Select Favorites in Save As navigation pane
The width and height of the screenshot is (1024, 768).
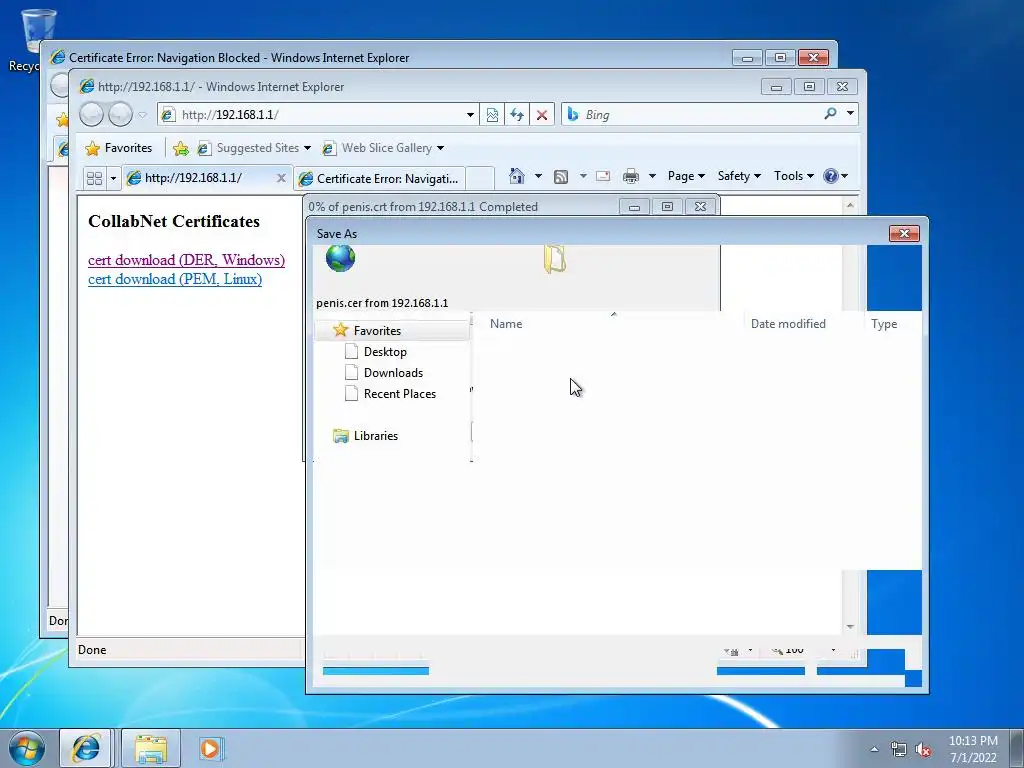(x=392, y=330)
